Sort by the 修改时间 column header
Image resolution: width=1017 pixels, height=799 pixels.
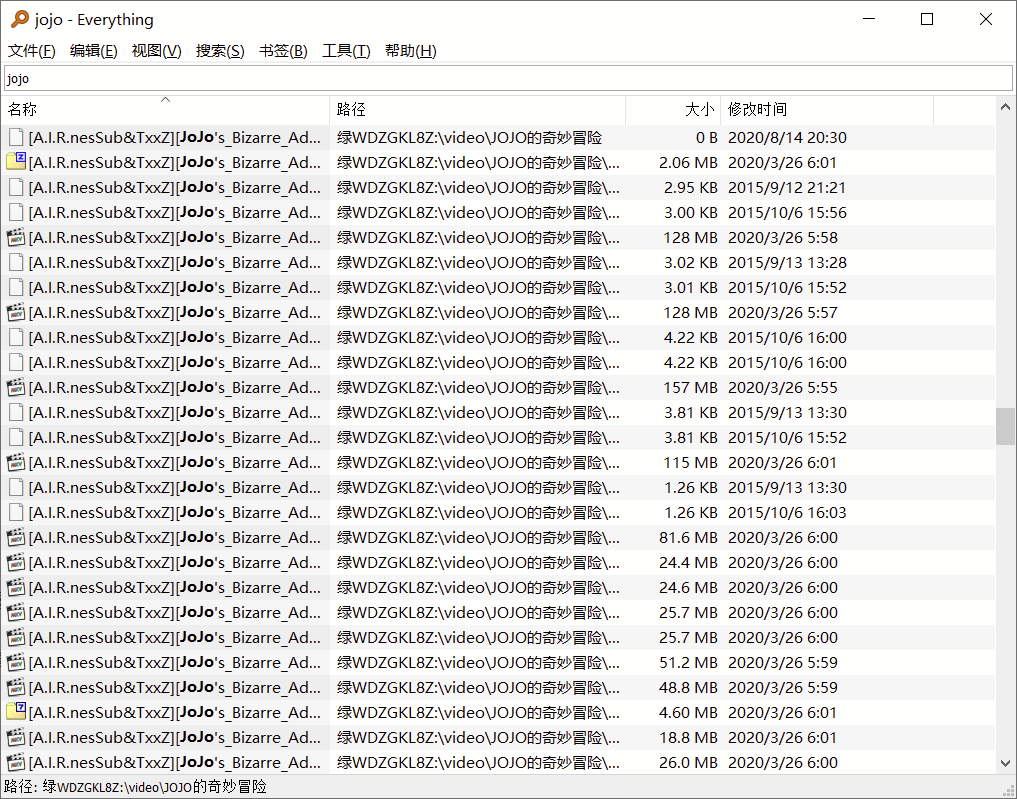(827, 110)
